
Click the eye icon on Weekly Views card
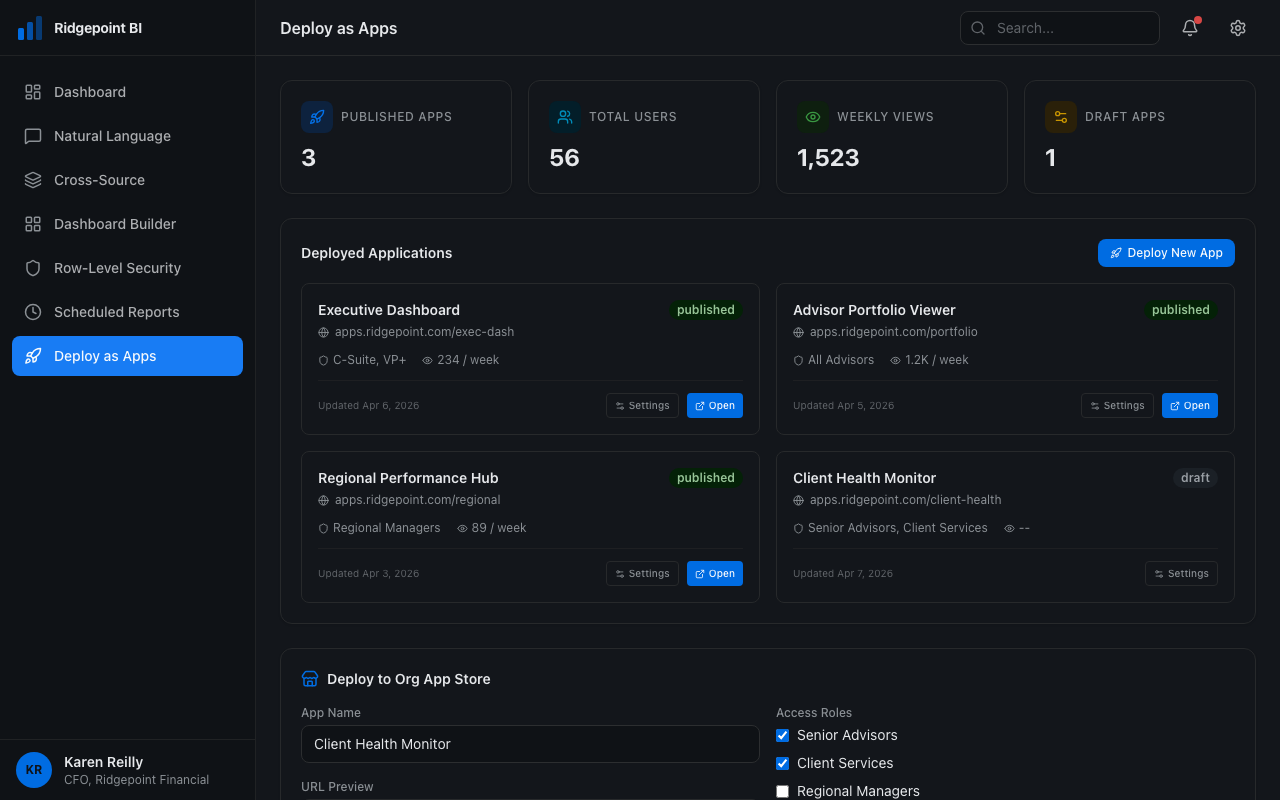(x=813, y=117)
